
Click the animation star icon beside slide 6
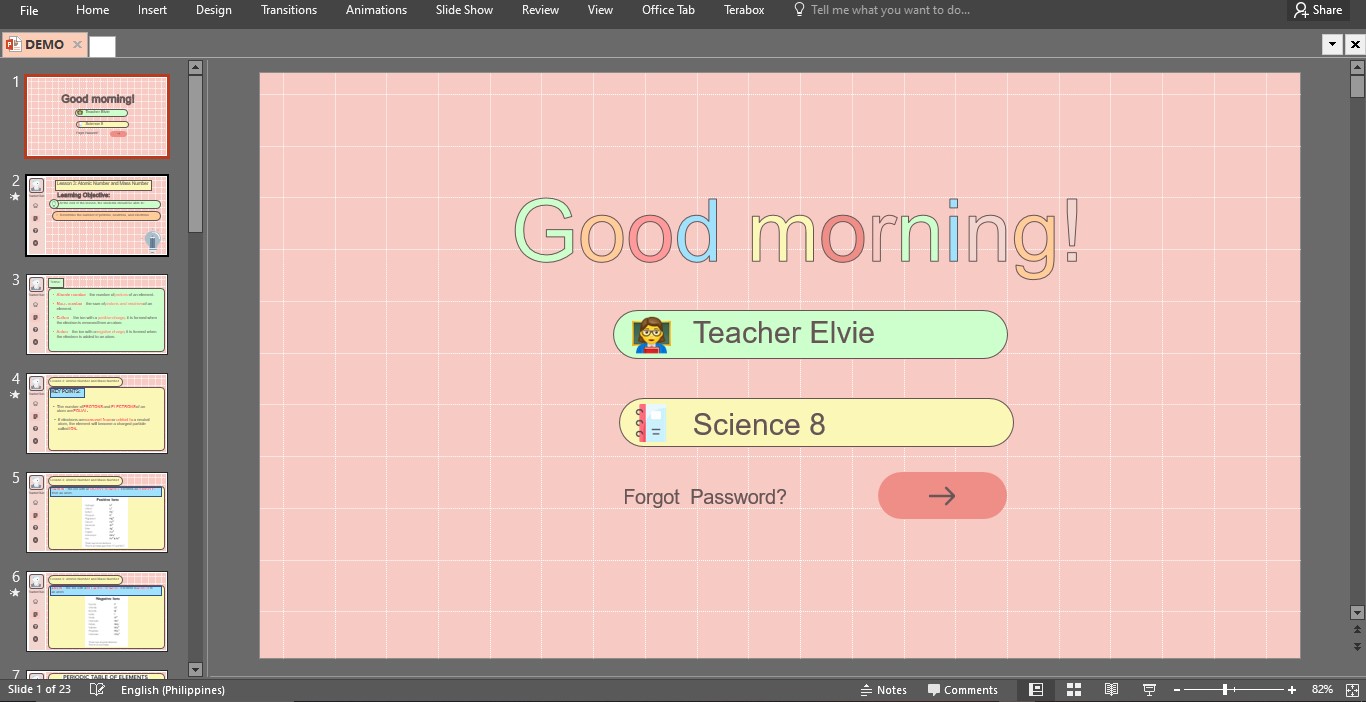pyautogui.click(x=15, y=593)
